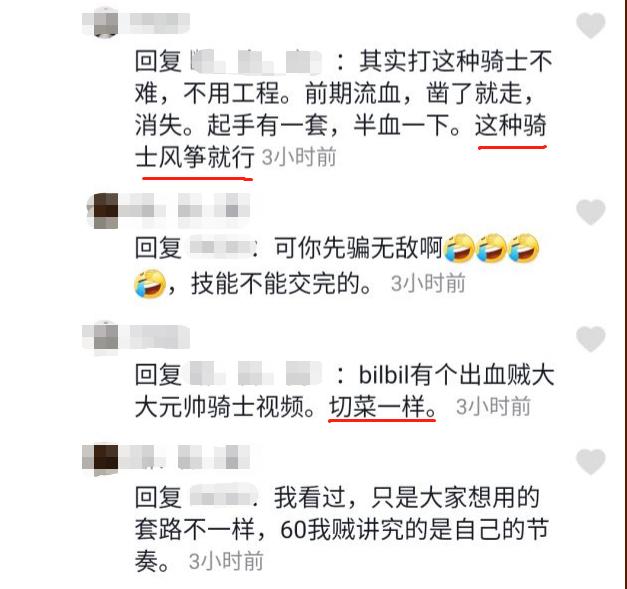Viewport: 627px width, 589px height.
Task: Tap underlined text 切菜一样
Action: click(x=382, y=407)
